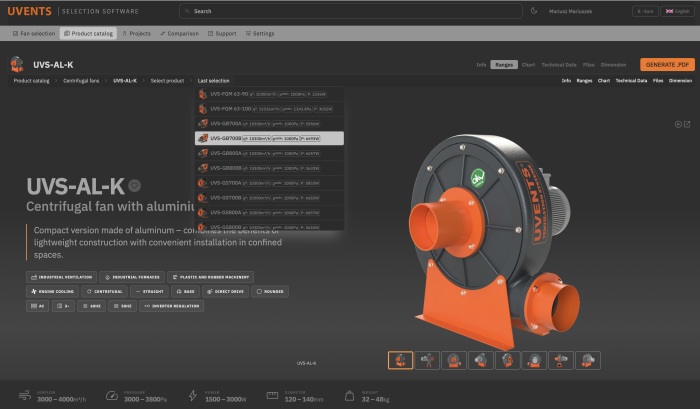Click the pressure gauge icon in bottom bar
Image resolution: width=700 pixels, height=409 pixels.
pos(112,396)
